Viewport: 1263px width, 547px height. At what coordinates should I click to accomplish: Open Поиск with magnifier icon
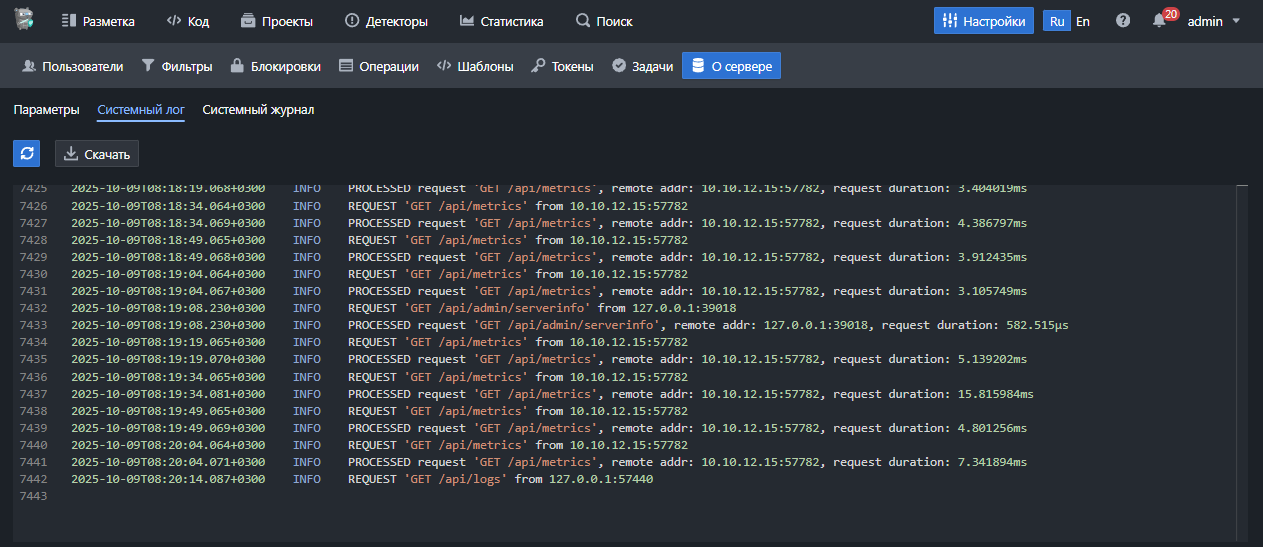(x=604, y=21)
